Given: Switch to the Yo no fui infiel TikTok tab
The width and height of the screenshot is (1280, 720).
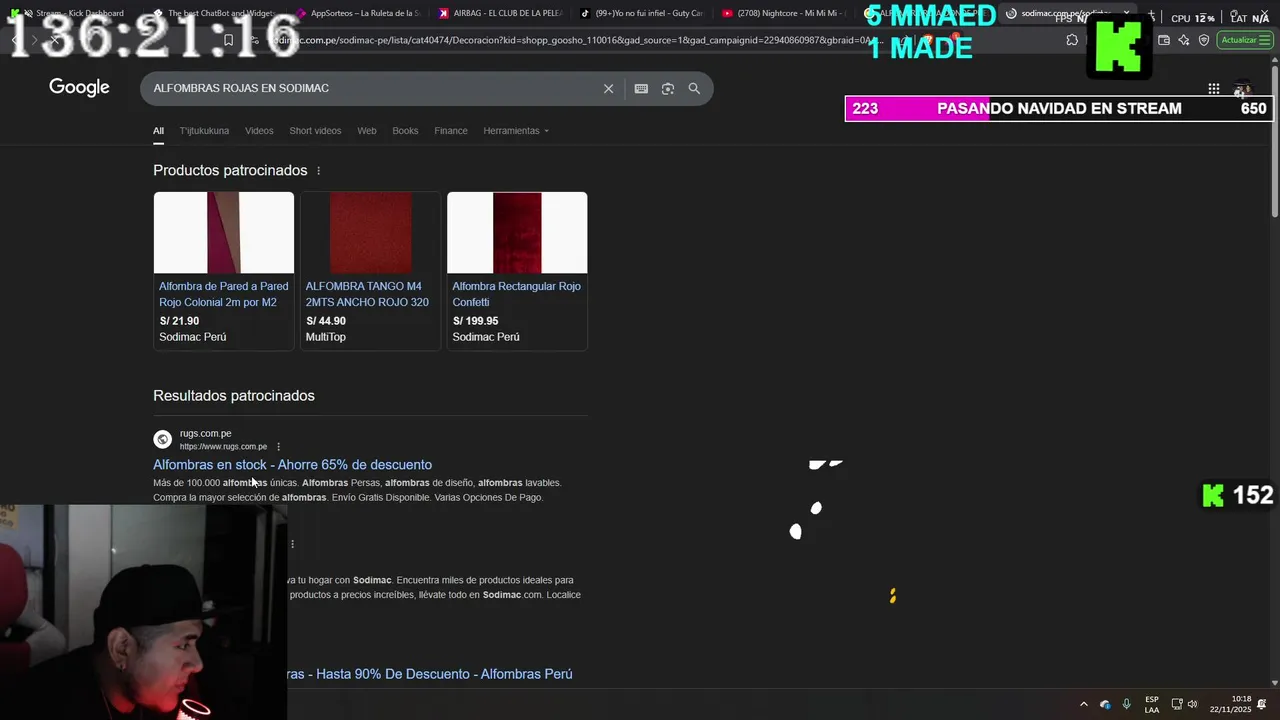Looking at the screenshot, I should pyautogui.click(x=641, y=13).
